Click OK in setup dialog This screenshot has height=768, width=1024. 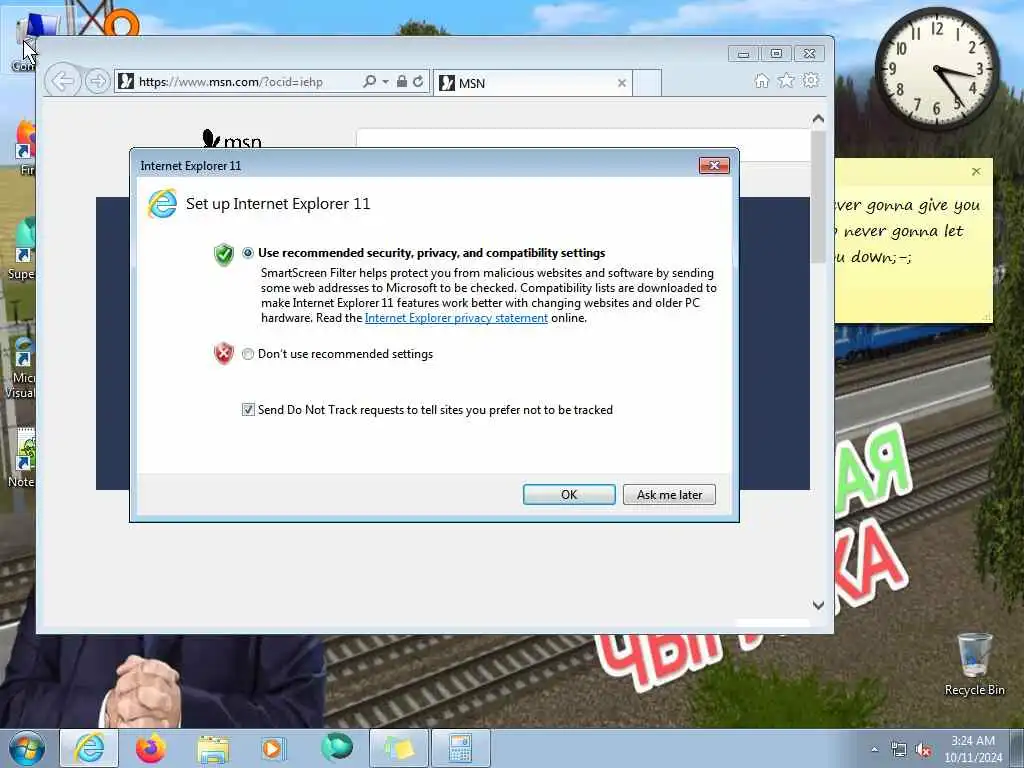coord(569,494)
